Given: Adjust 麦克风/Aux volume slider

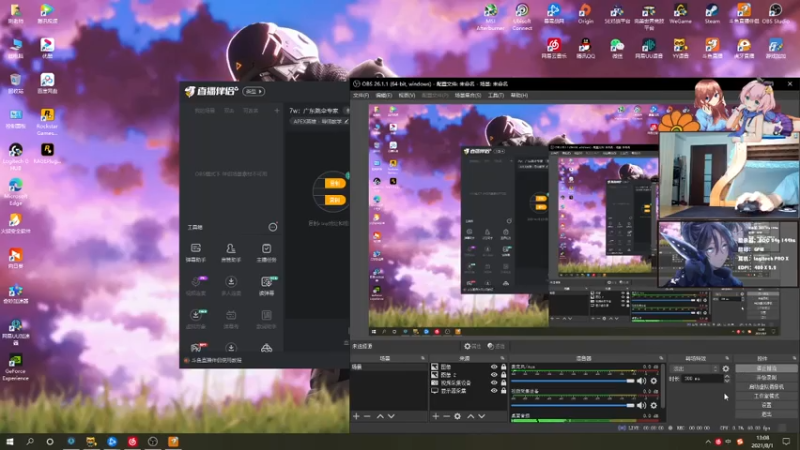Looking at the screenshot, I should click(573, 381).
